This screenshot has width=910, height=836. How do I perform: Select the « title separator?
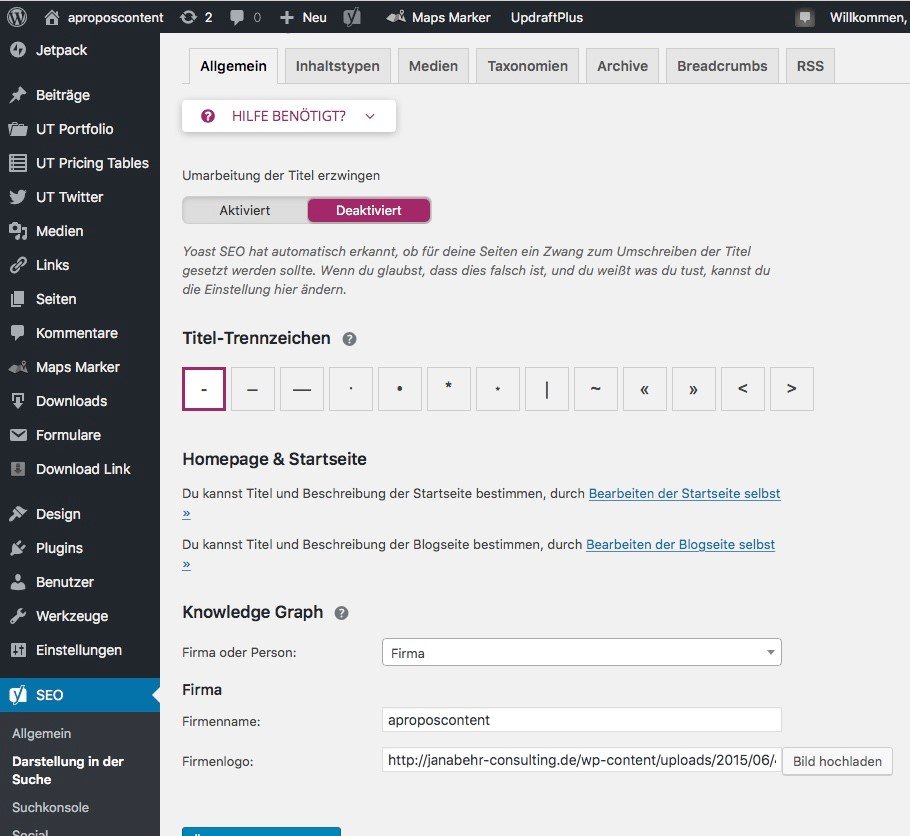[x=645, y=389]
